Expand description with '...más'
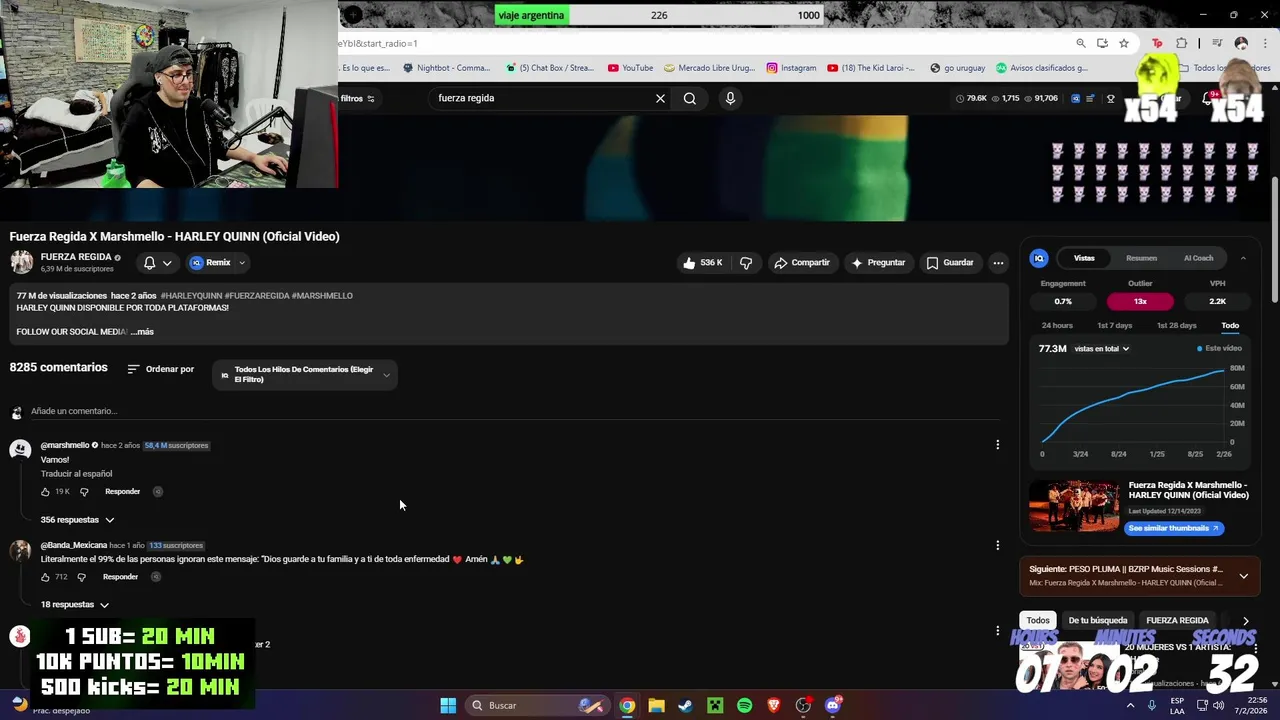The width and height of the screenshot is (1280, 720). (142, 332)
